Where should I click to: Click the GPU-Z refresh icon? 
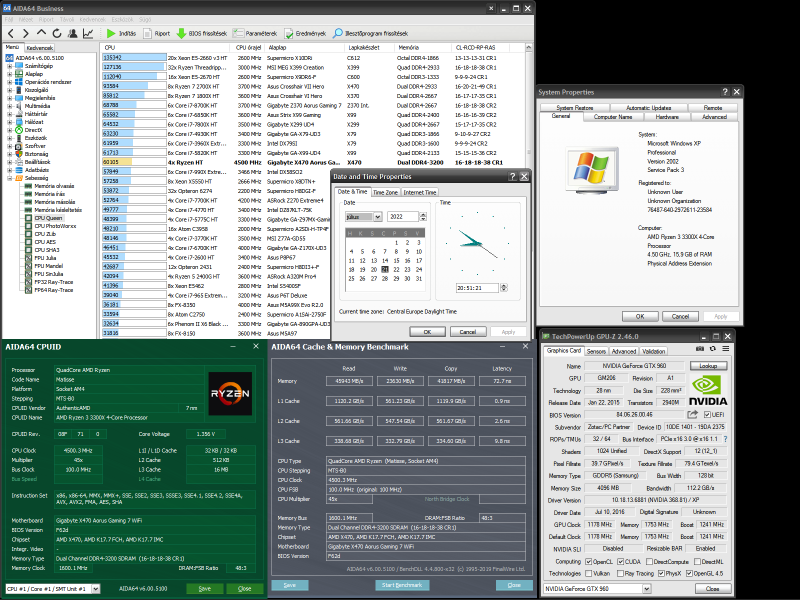point(713,349)
